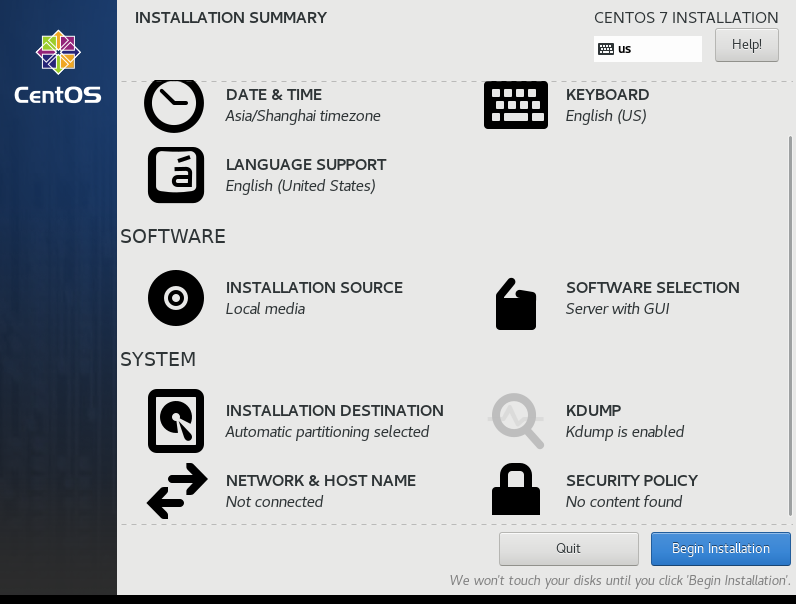This screenshot has width=796, height=604.
Task: Click the English (United States) language text
Action: coord(301,186)
